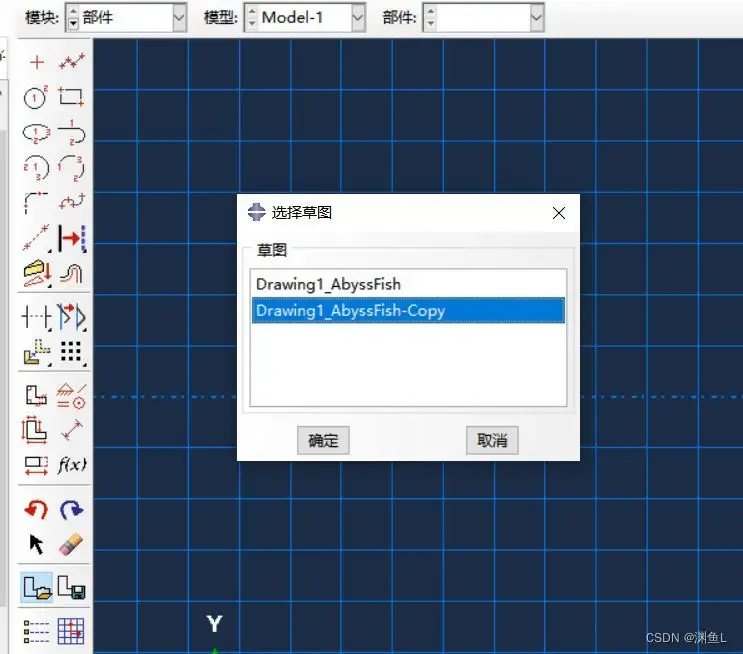Select the mirror/translate triangles tool

point(72,316)
